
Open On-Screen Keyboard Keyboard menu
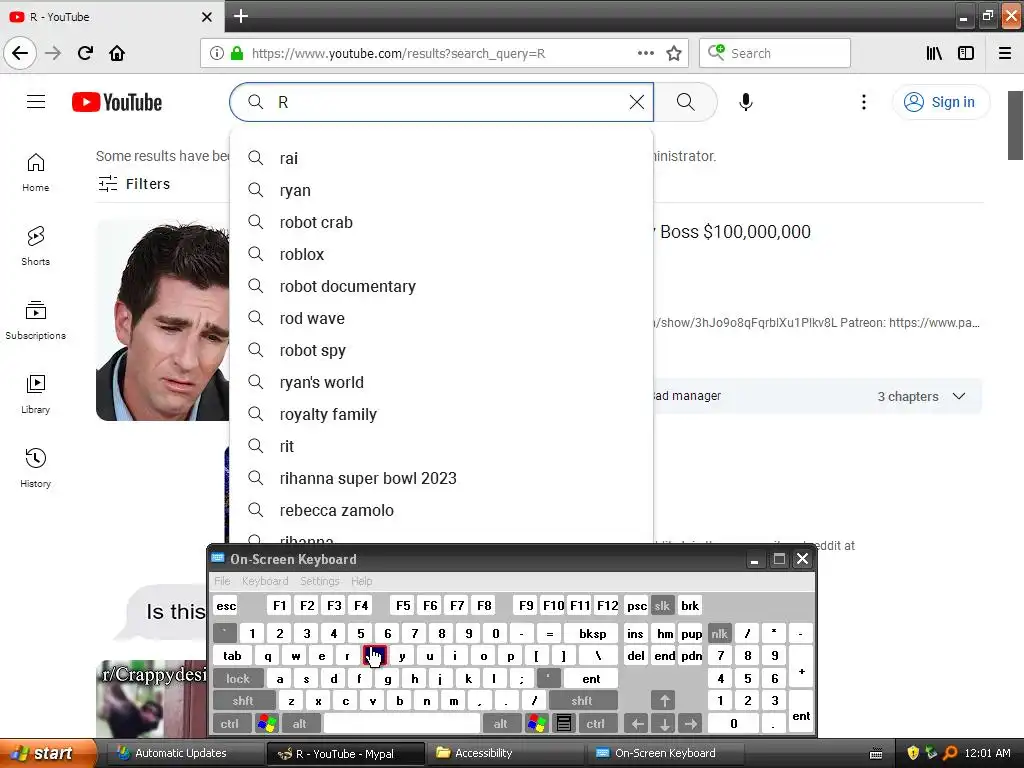point(264,581)
